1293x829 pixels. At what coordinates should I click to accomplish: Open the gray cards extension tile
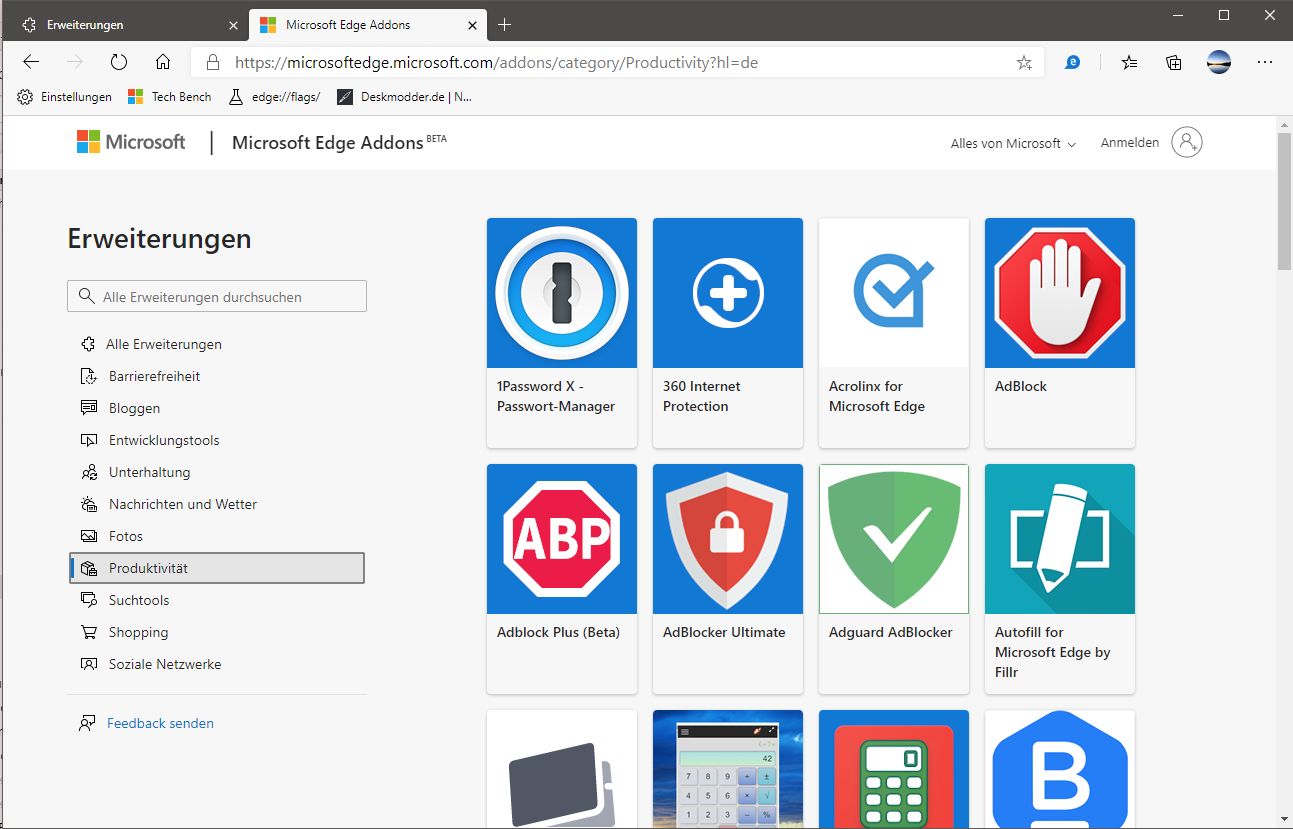click(562, 769)
